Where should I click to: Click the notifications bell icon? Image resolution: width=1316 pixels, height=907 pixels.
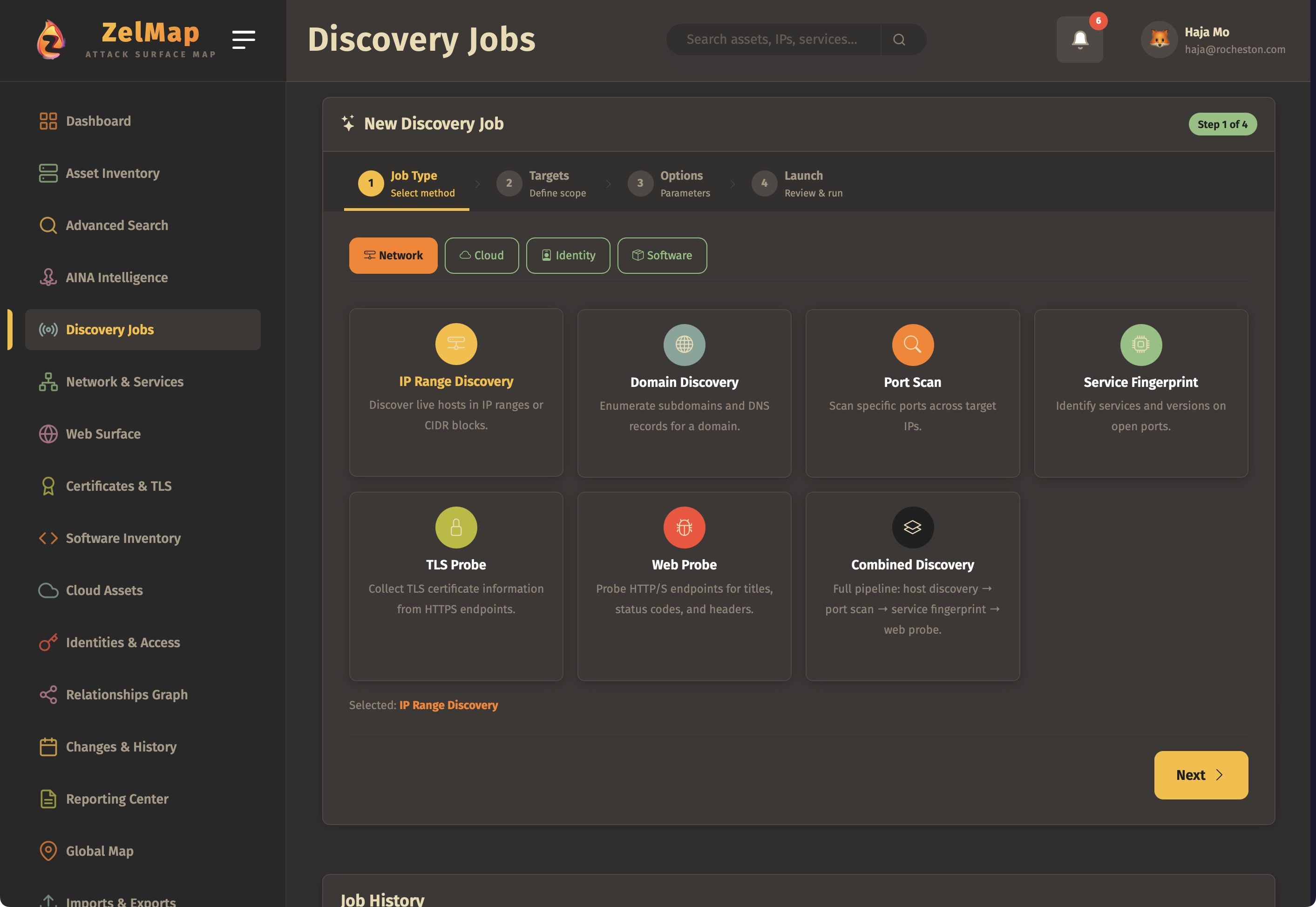[1079, 39]
